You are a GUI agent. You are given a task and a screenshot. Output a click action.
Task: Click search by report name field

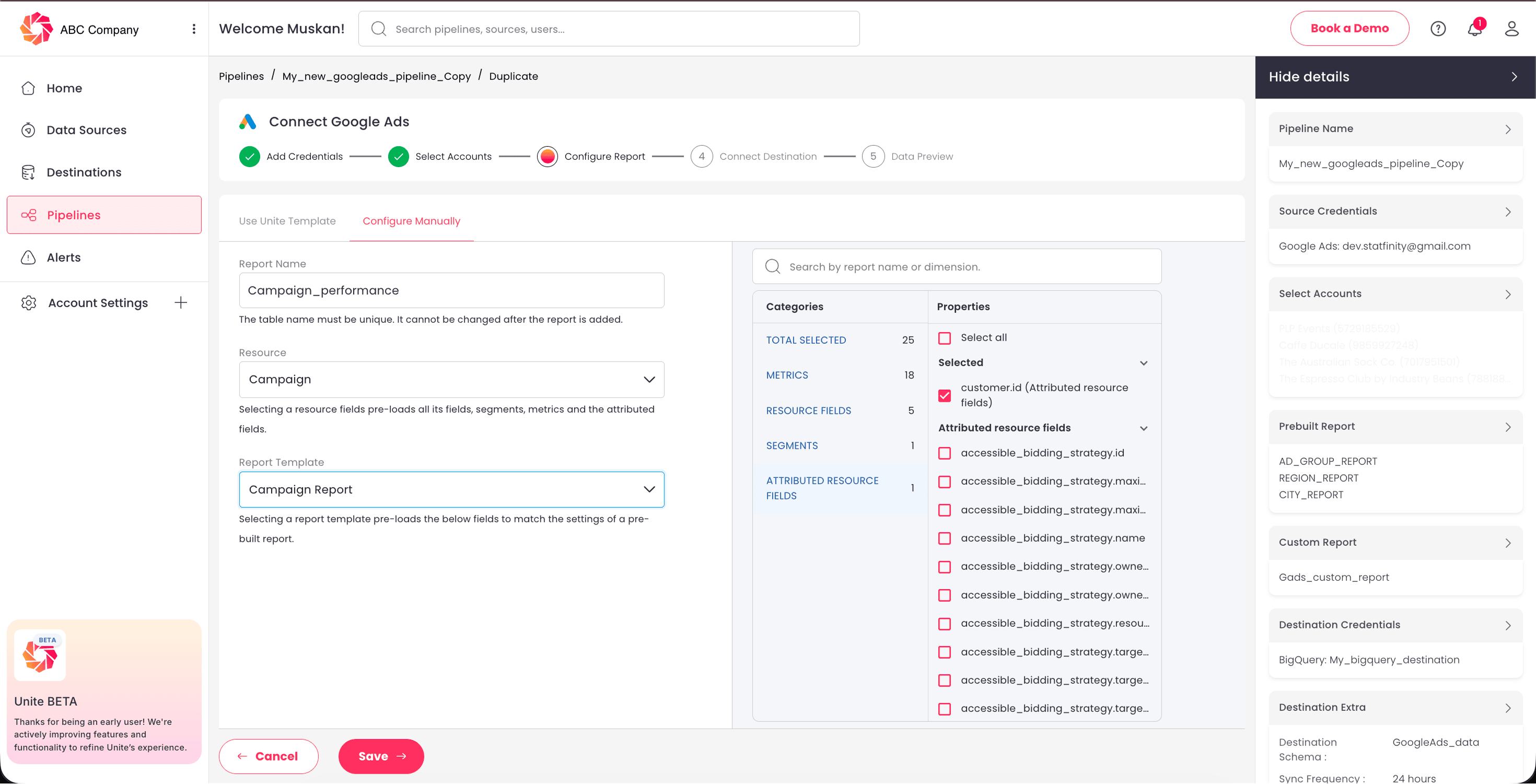(957, 266)
